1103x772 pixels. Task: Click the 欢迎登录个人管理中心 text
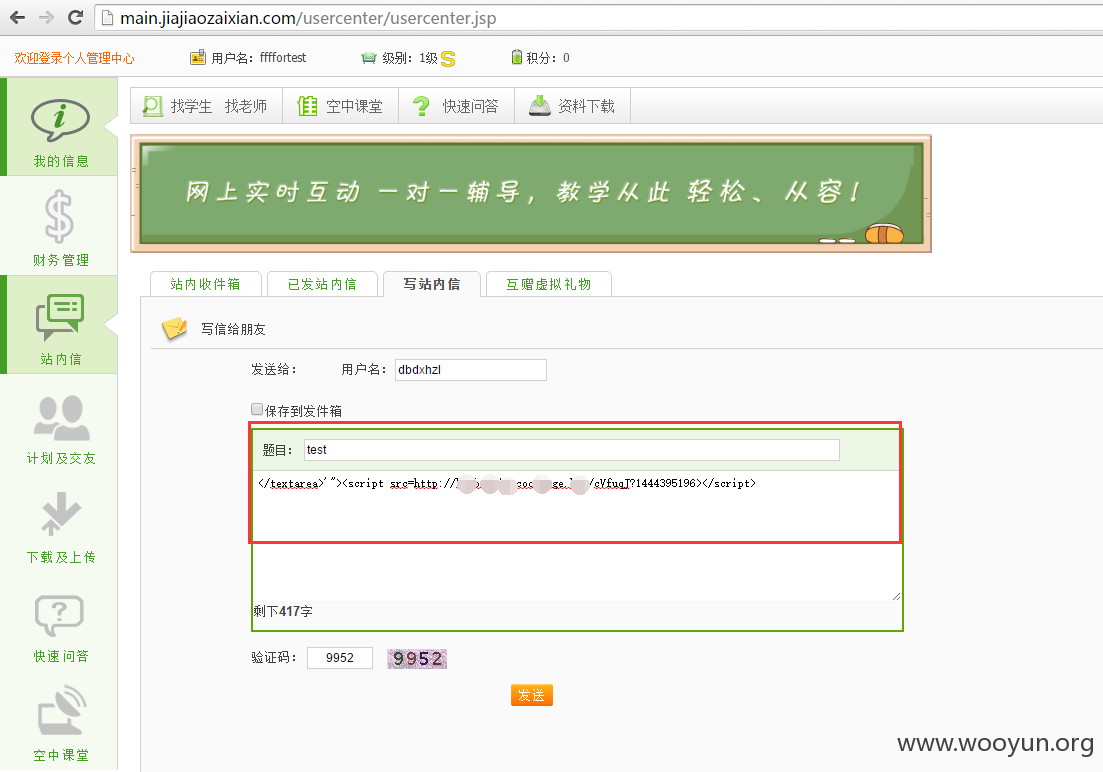pyautogui.click(x=75, y=58)
